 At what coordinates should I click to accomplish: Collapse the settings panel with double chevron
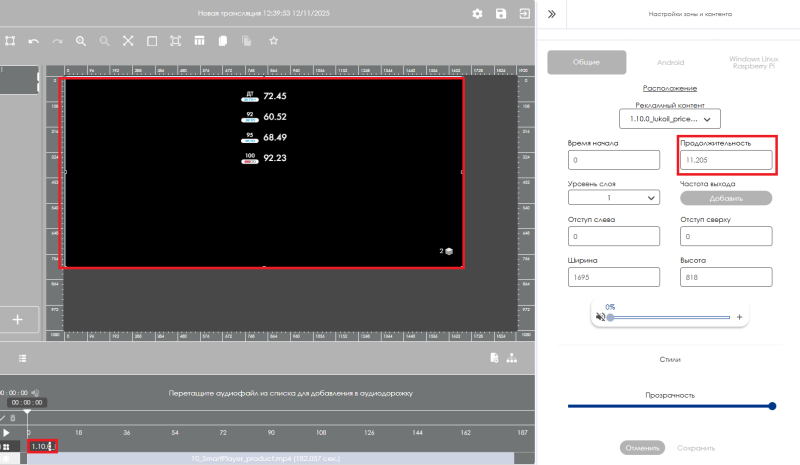coord(551,14)
